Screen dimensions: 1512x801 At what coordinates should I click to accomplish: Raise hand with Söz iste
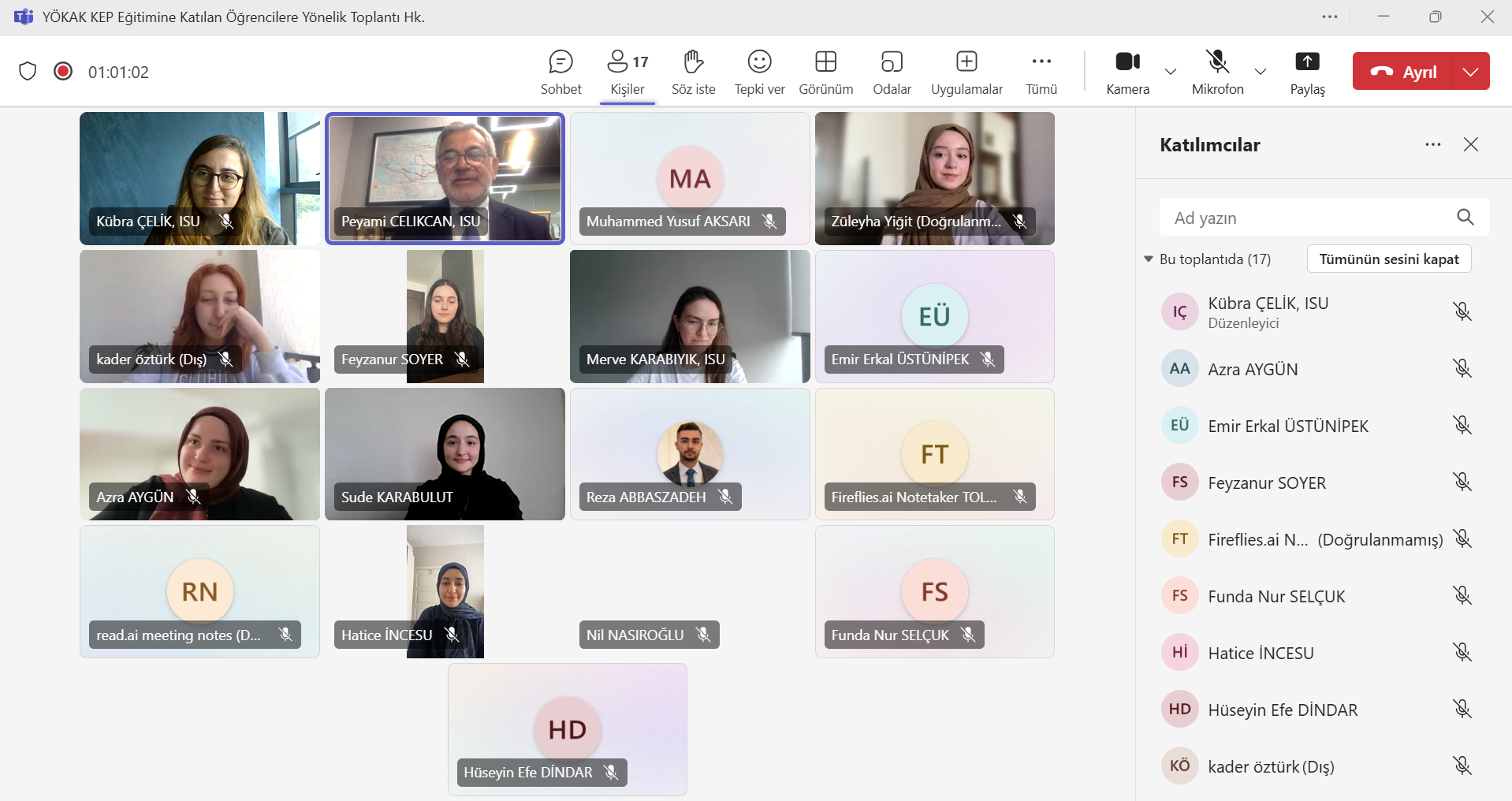693,72
